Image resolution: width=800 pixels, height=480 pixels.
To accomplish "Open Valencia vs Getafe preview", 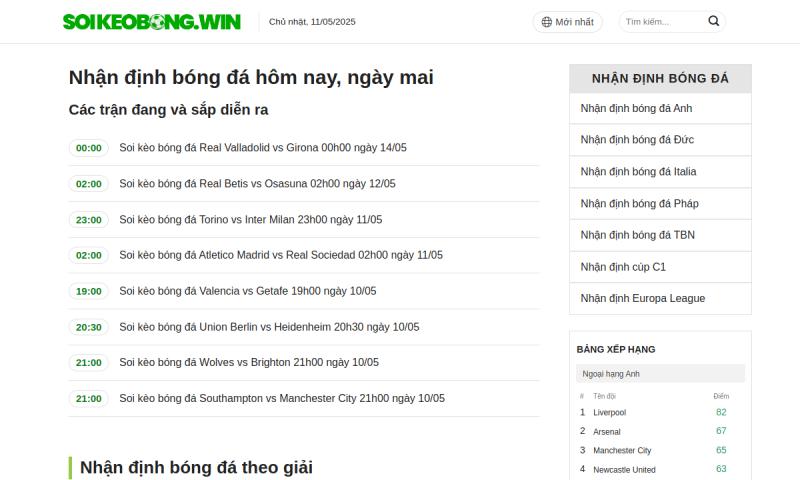I will pyautogui.click(x=247, y=291).
